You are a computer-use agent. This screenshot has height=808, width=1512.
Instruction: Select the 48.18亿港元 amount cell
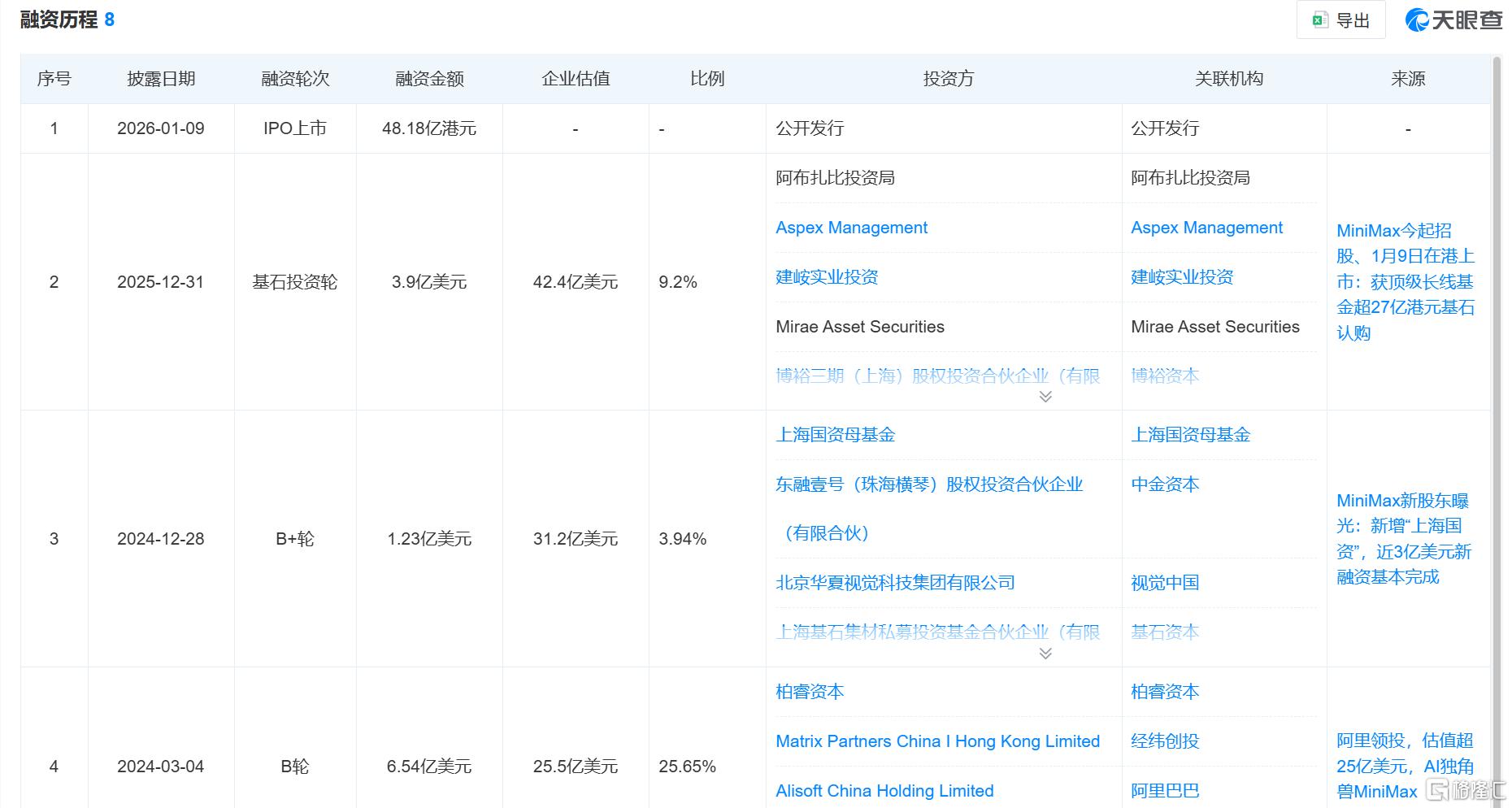click(429, 128)
